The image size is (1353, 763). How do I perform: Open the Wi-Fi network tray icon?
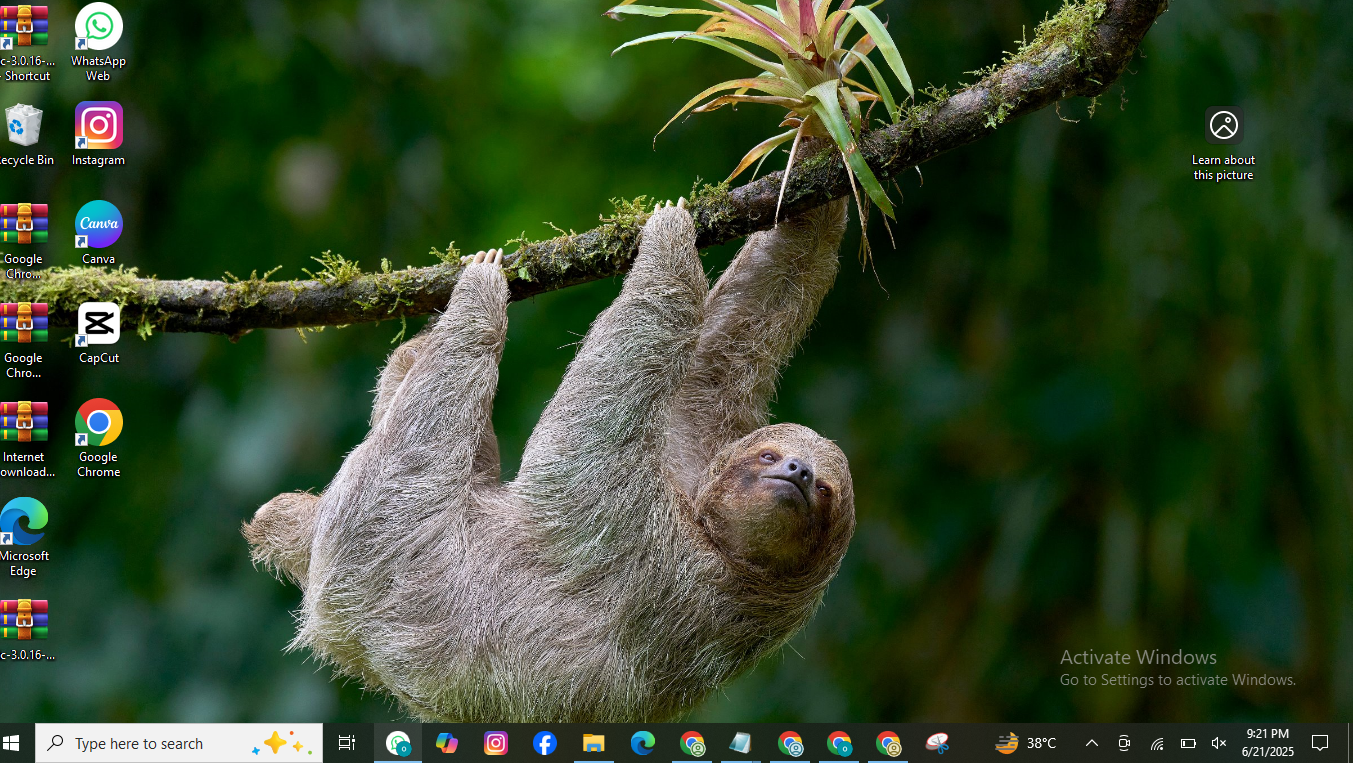click(x=1156, y=743)
